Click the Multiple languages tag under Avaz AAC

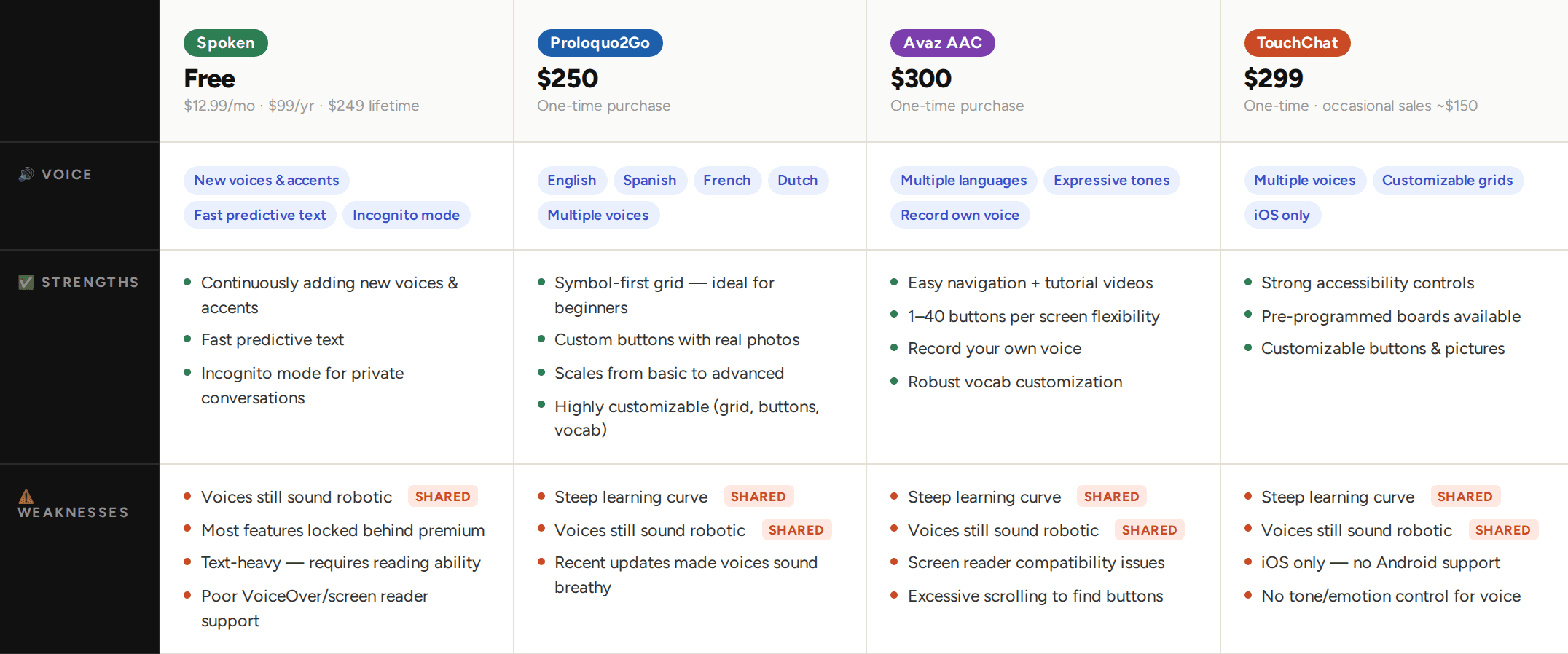[x=963, y=181]
